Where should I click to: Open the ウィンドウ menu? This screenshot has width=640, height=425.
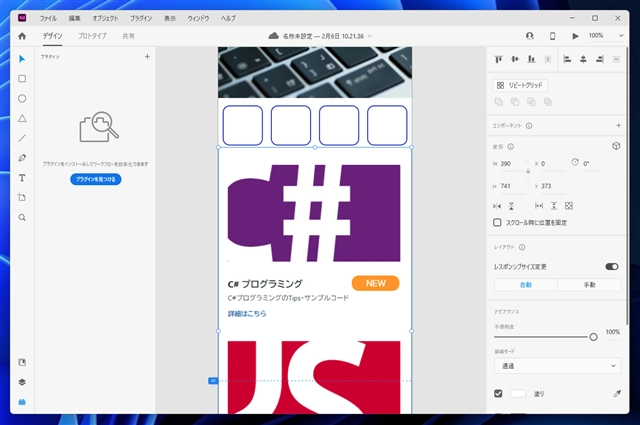(x=198, y=18)
